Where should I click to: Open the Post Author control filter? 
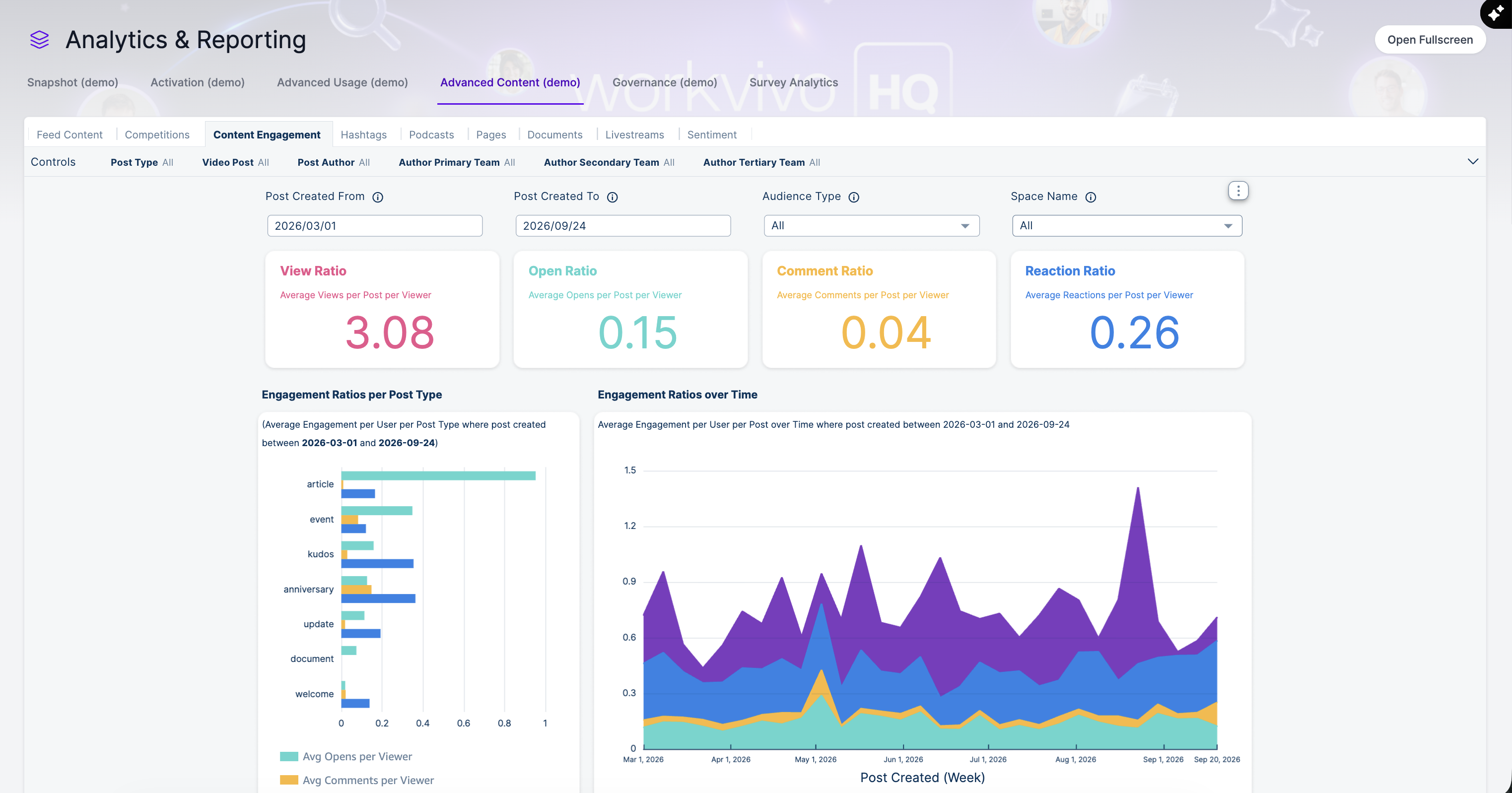(x=334, y=163)
